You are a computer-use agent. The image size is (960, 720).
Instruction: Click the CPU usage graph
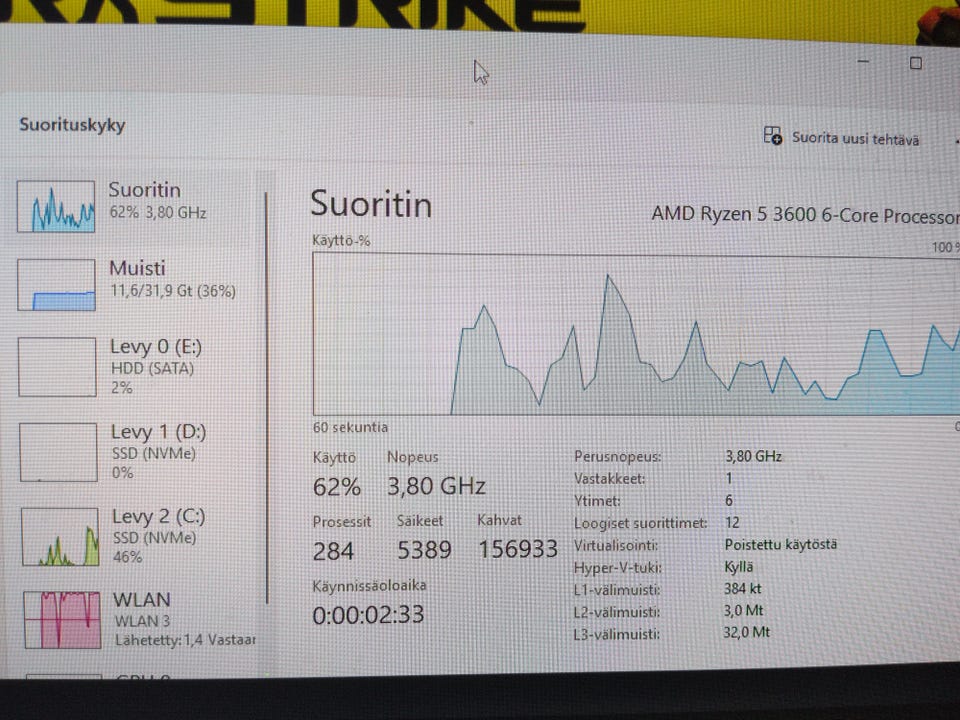point(636,335)
